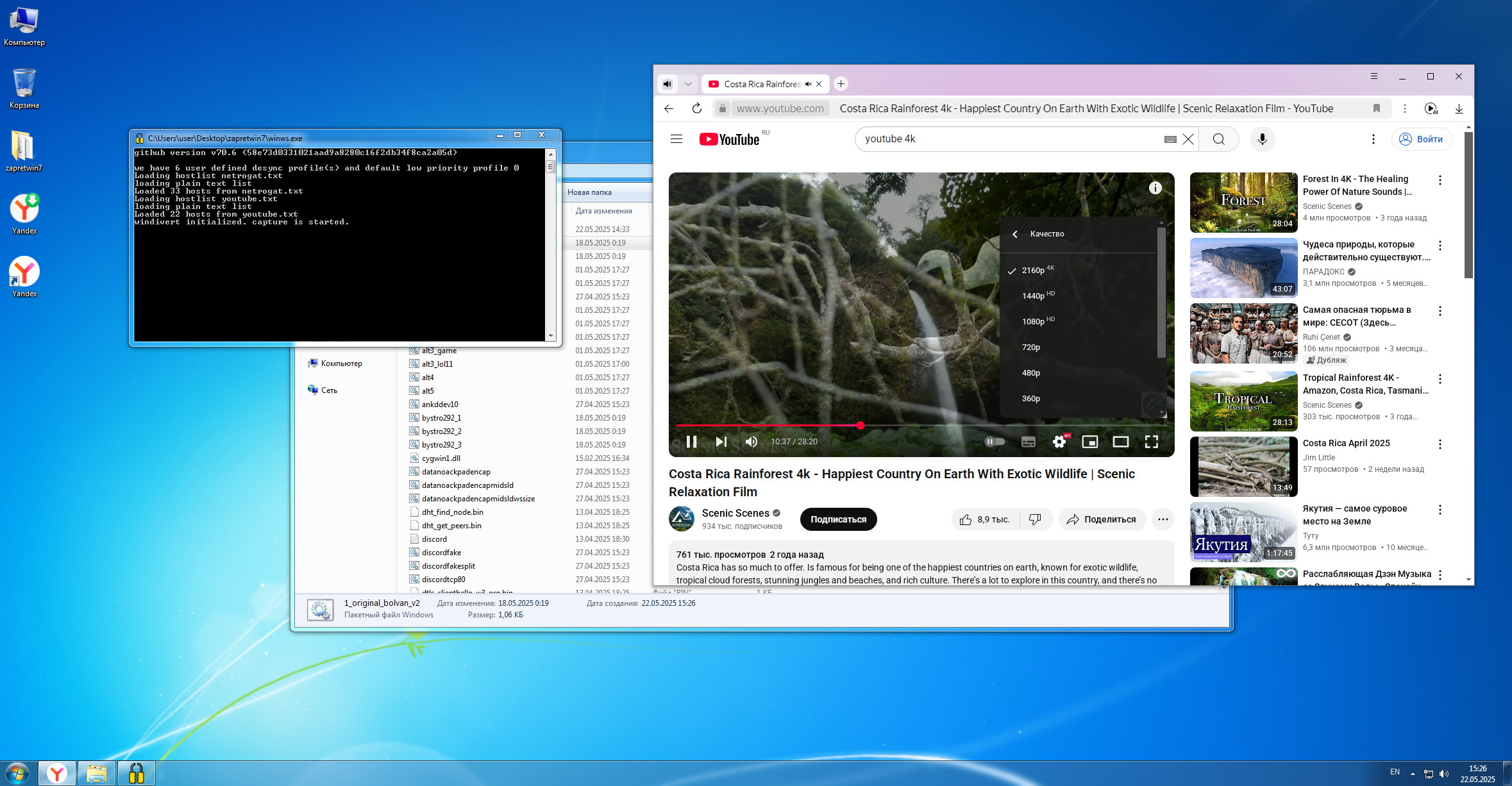Image resolution: width=1512 pixels, height=786 pixels.
Task: Open options for Forest In 4K video
Action: tap(1440, 181)
